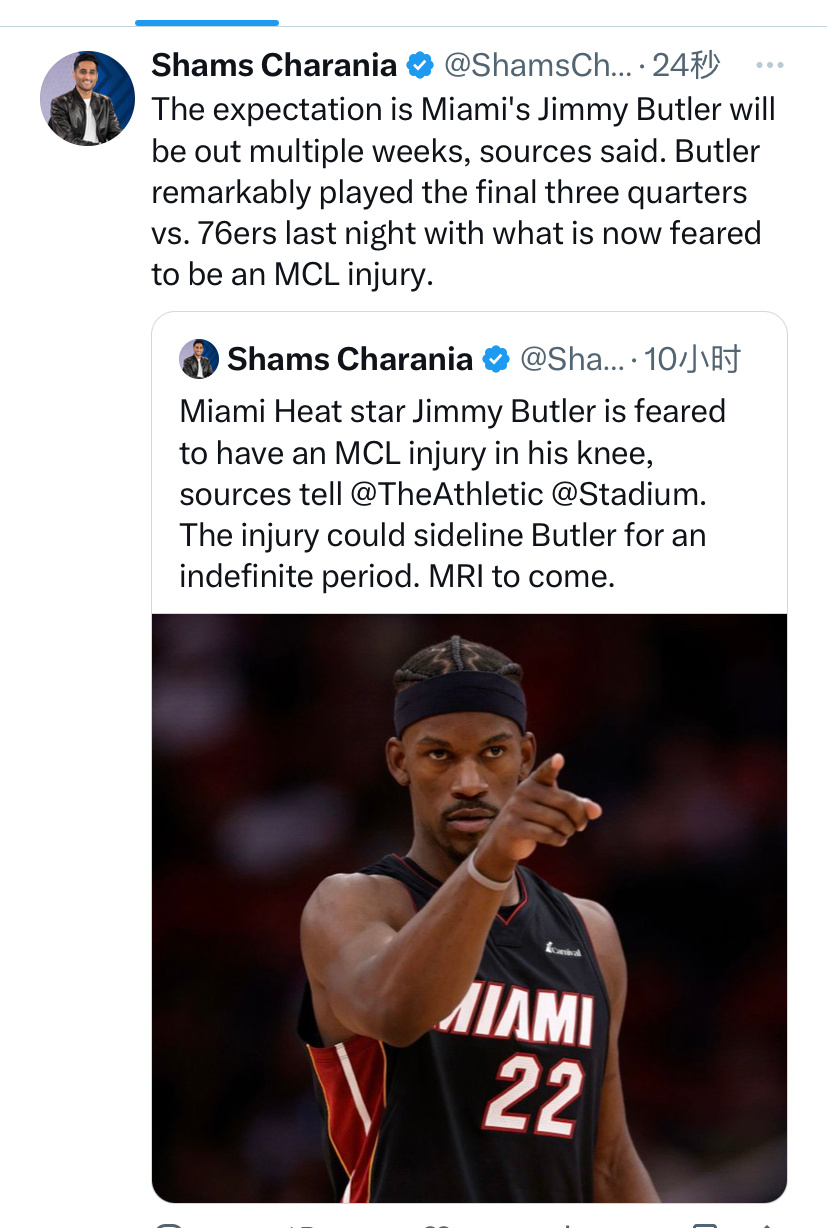Tap the truncated @Sha... handle in the quoted tweet
Screen dimensions: 827x1228
(x=572, y=359)
